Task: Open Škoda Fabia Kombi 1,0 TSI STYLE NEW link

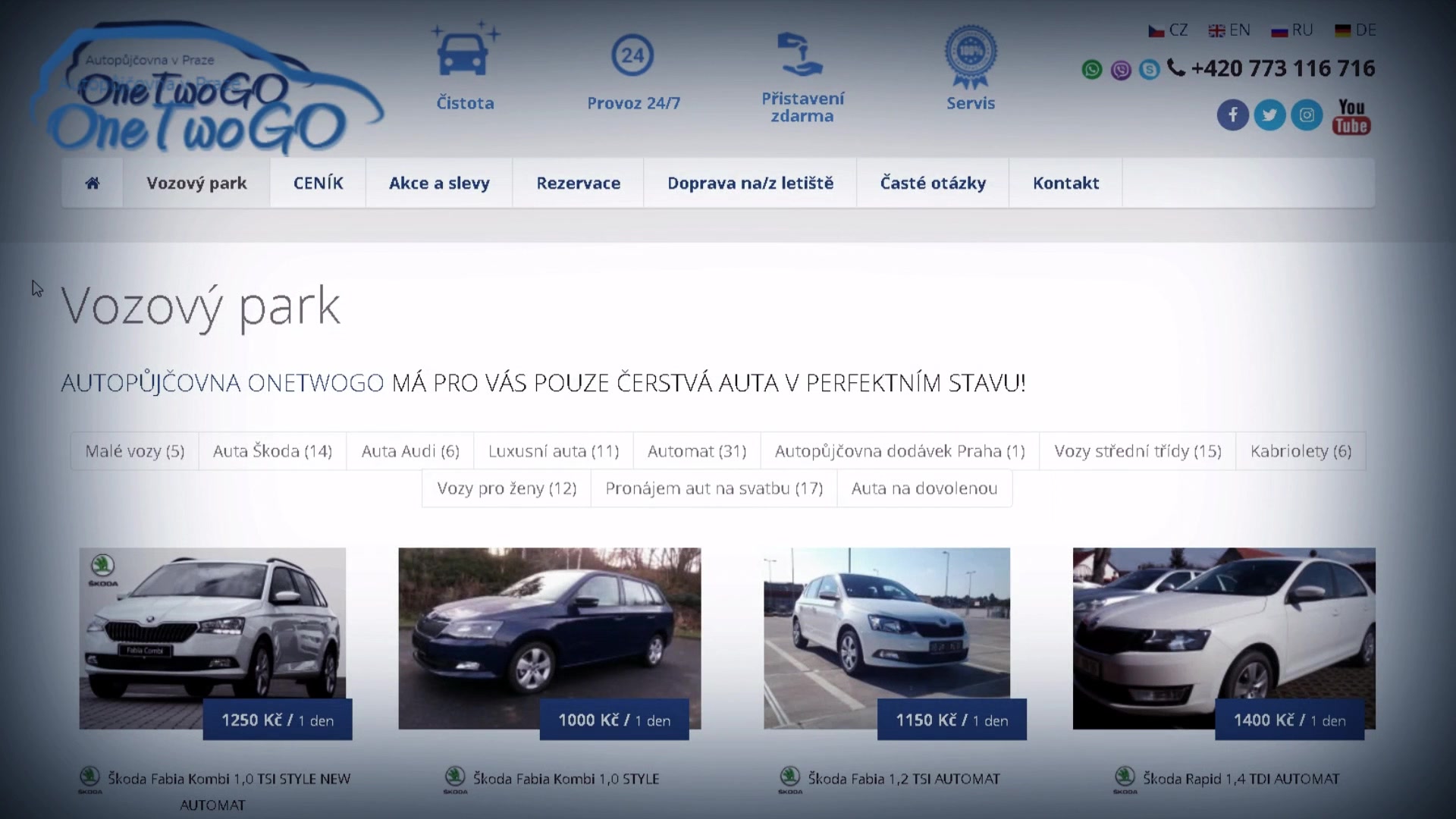Action: (228, 791)
